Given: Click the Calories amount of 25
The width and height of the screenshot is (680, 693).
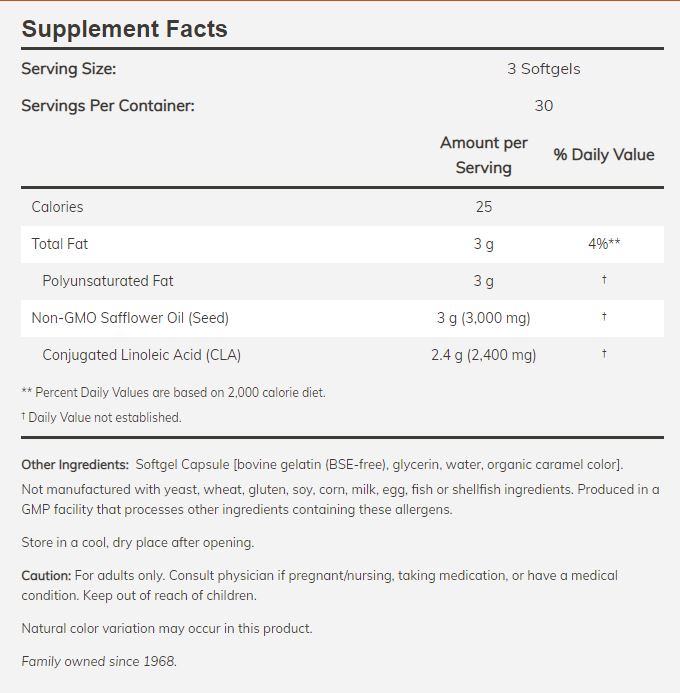Looking at the screenshot, I should click(483, 207).
